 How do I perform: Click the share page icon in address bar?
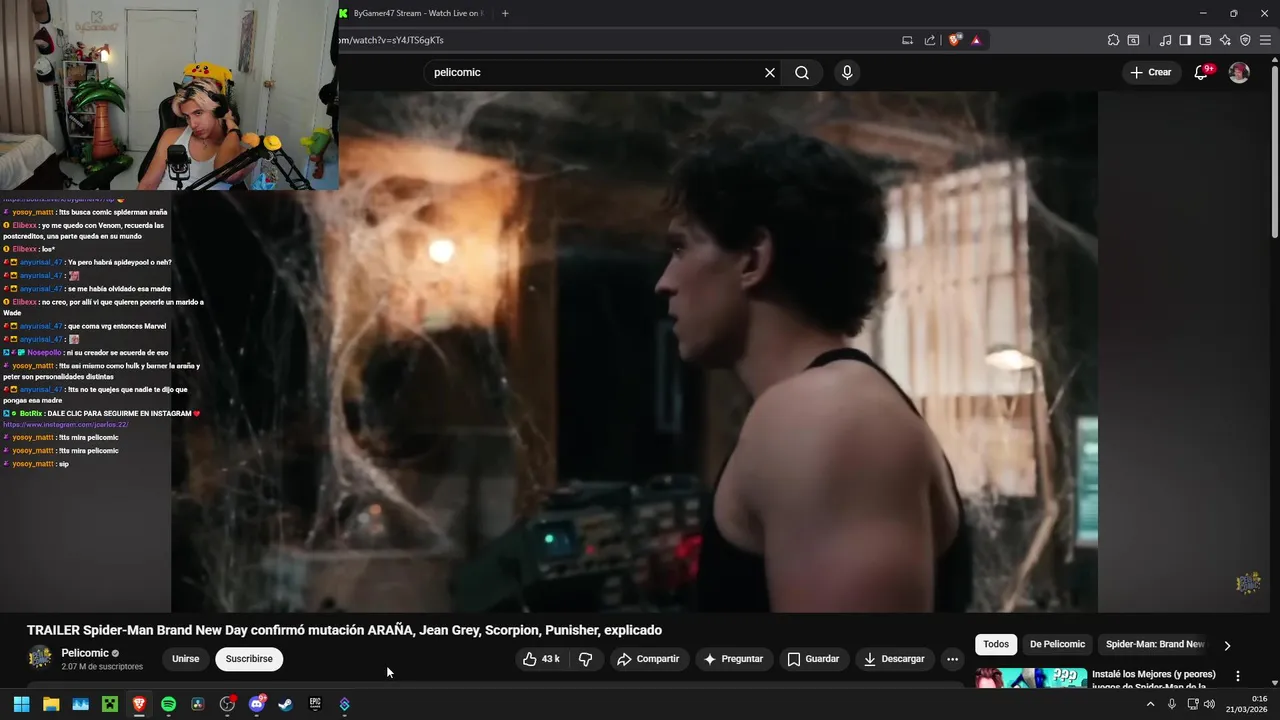(x=930, y=40)
